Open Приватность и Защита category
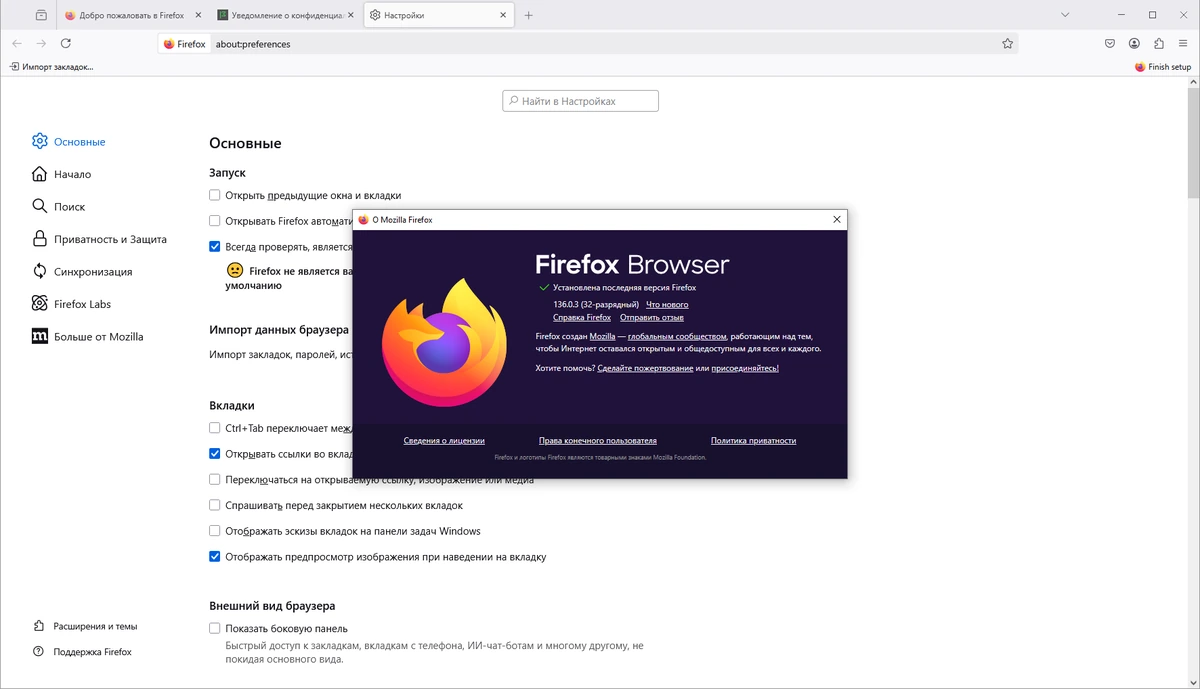 pos(100,240)
